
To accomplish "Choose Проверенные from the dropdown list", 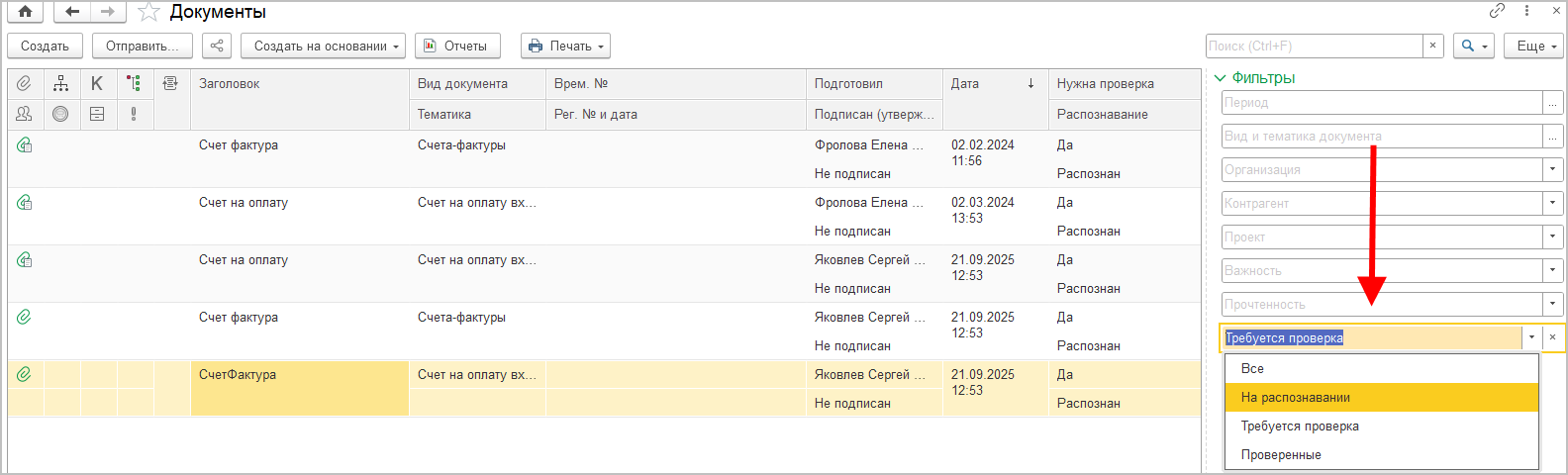I will point(1281,454).
